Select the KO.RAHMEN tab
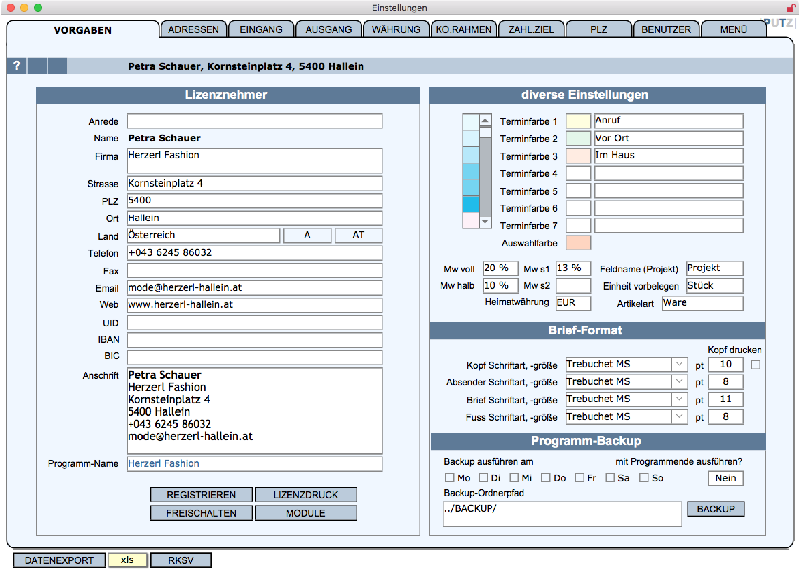This screenshot has width=800, height=572. 464,30
